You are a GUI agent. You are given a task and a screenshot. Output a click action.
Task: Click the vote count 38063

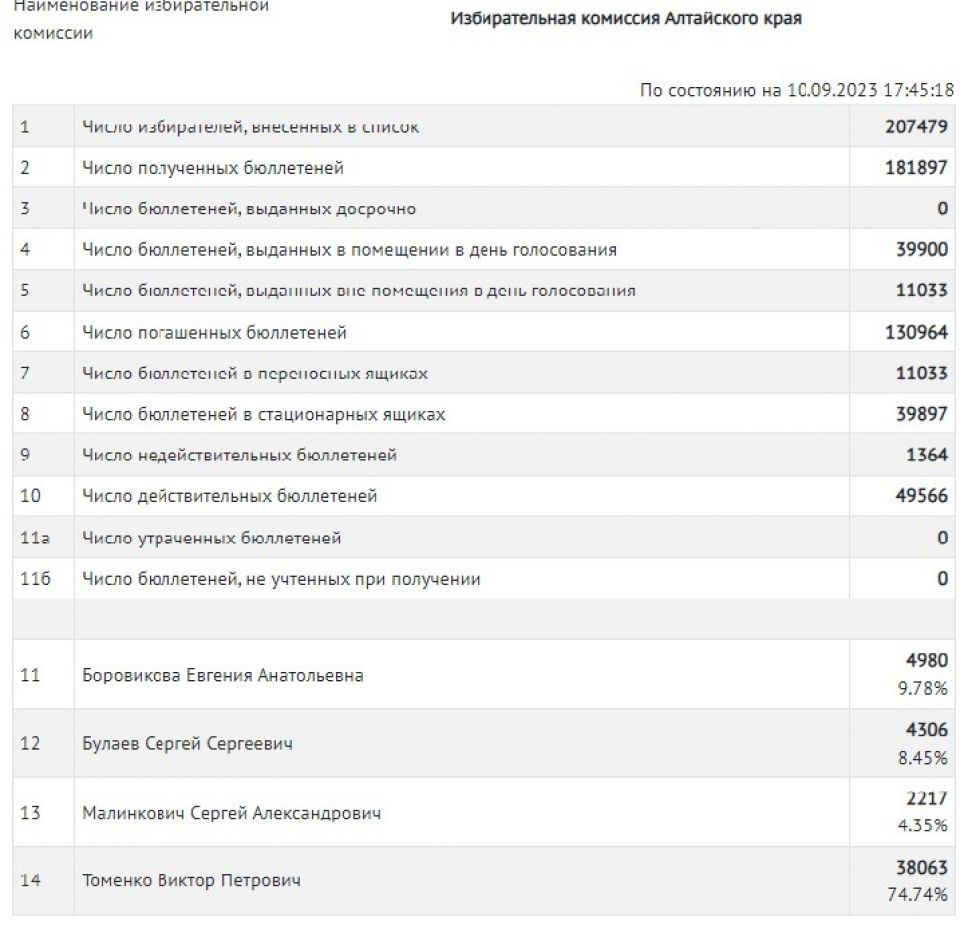pos(921,867)
